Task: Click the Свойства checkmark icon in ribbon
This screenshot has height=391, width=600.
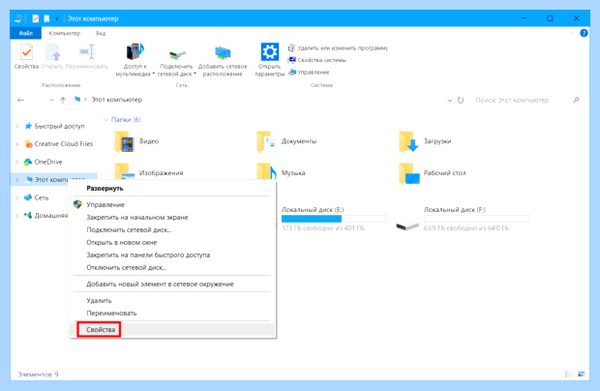Action: pos(26,52)
